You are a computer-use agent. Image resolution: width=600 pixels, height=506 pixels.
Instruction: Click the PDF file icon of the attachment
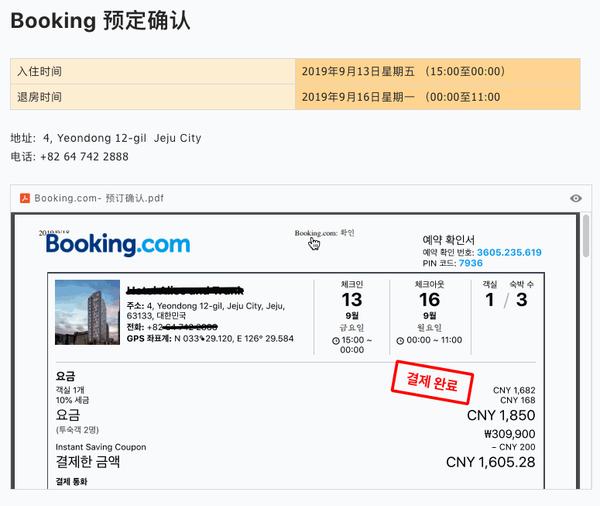[x=25, y=198]
